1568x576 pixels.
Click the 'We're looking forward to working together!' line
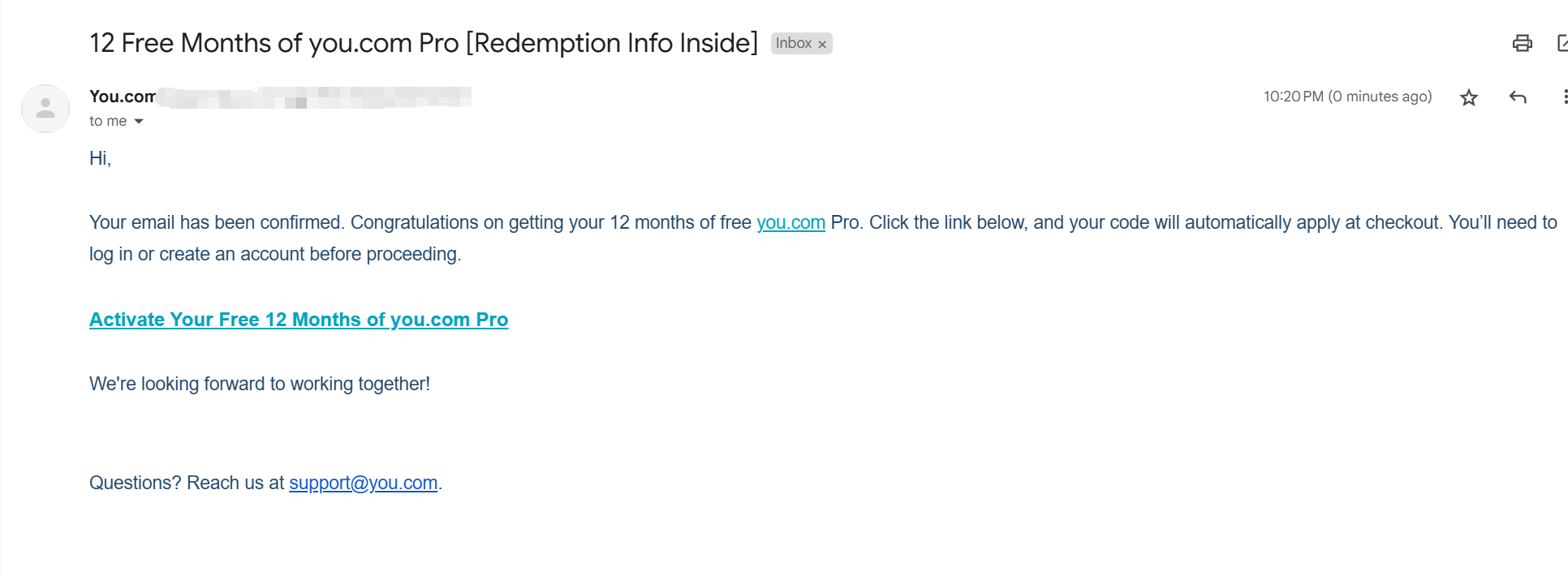coord(260,384)
